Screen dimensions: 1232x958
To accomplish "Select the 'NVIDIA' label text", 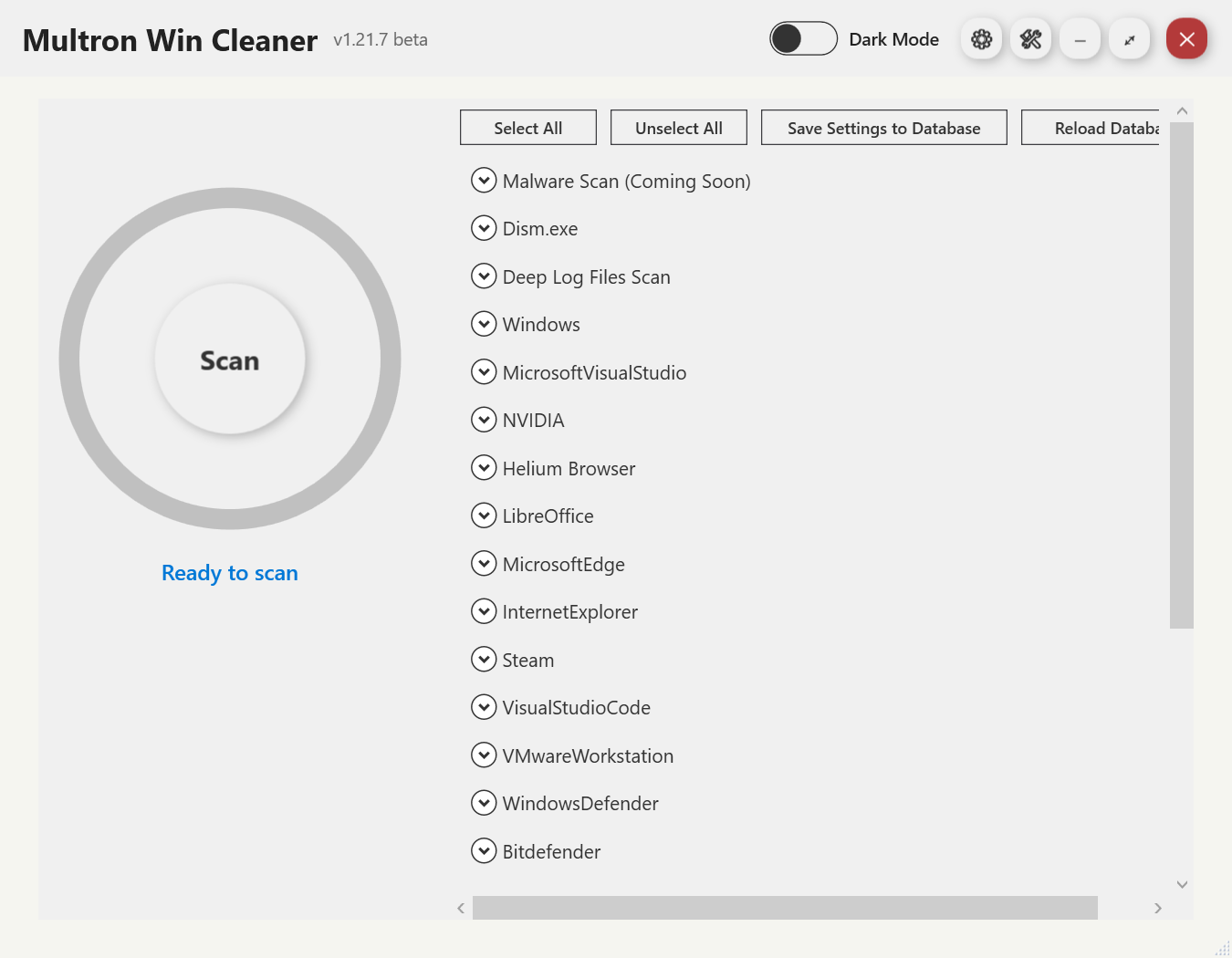I will click(x=534, y=421).
